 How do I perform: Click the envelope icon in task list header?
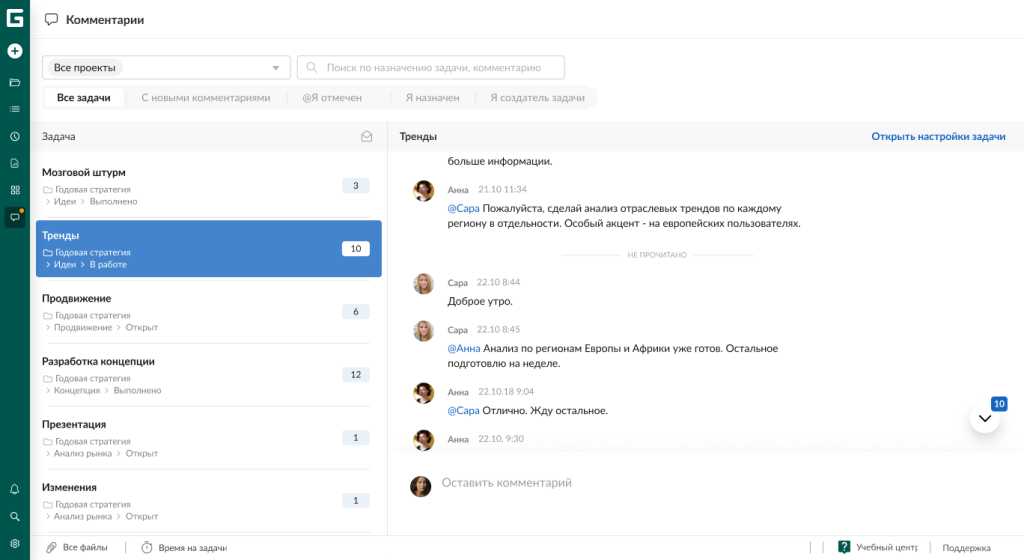point(367,137)
